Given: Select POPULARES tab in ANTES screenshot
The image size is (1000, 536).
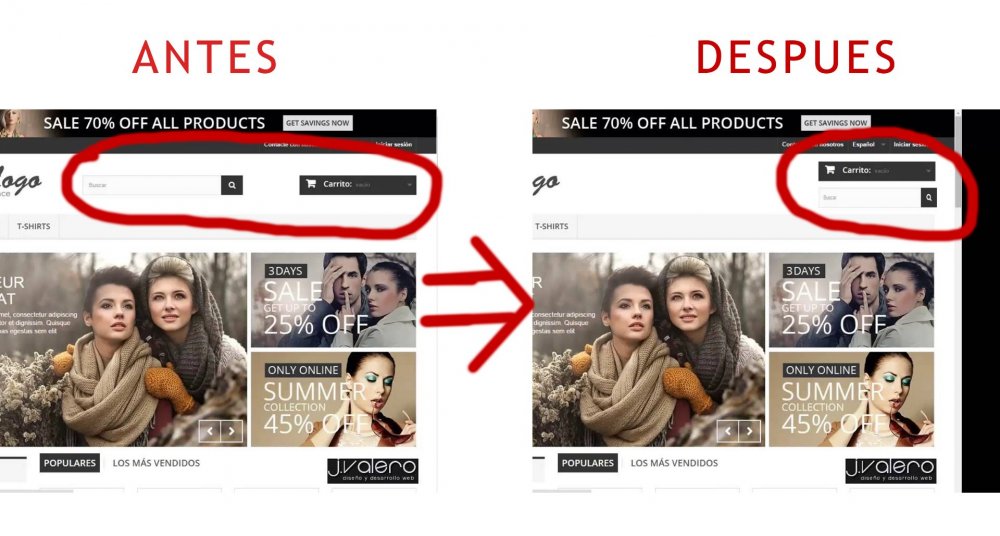Looking at the screenshot, I should [x=70, y=463].
